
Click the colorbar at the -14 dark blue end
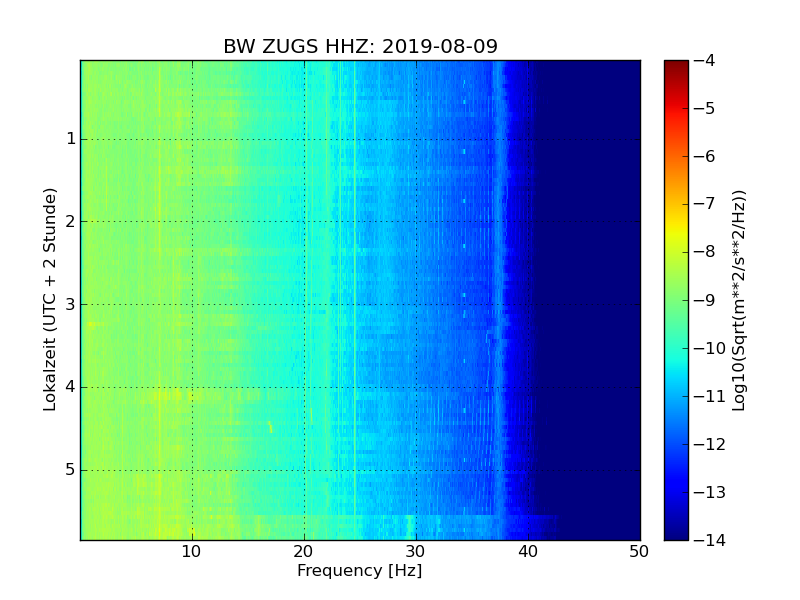pos(676,537)
